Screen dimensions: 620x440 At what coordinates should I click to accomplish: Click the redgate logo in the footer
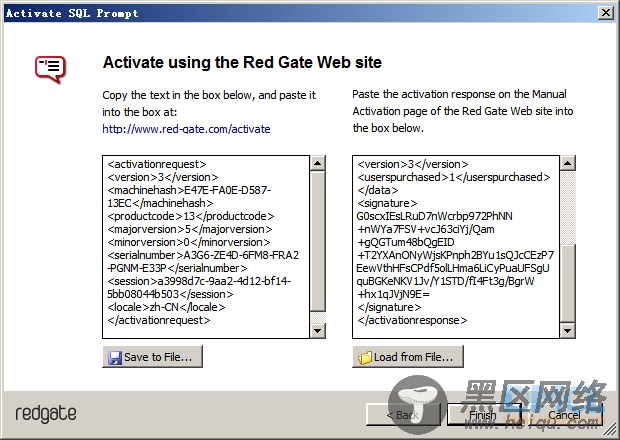[x=46, y=414]
